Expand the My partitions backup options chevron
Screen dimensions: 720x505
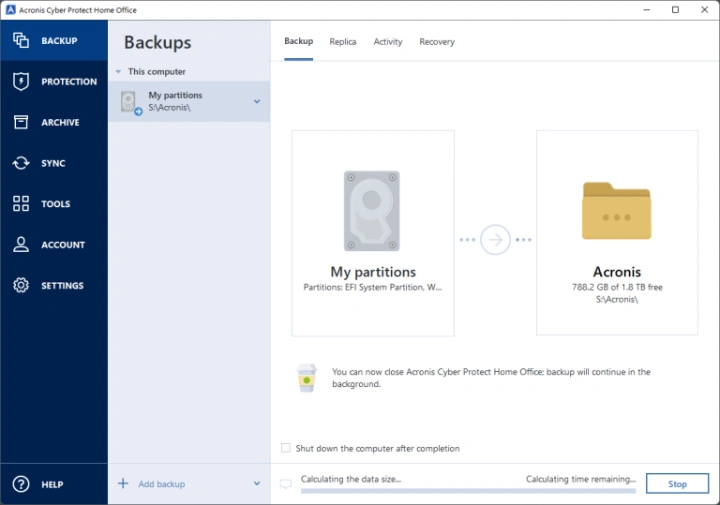coord(257,101)
